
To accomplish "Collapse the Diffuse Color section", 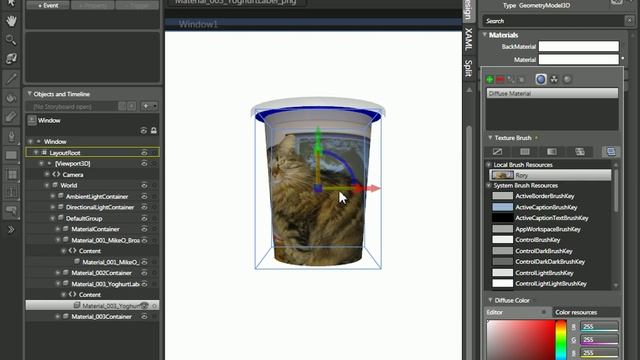I will point(490,300).
